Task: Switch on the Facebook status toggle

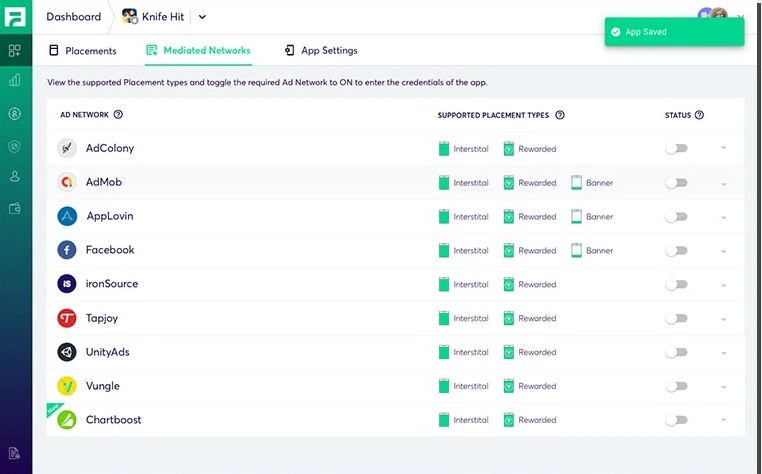Action: click(676, 250)
